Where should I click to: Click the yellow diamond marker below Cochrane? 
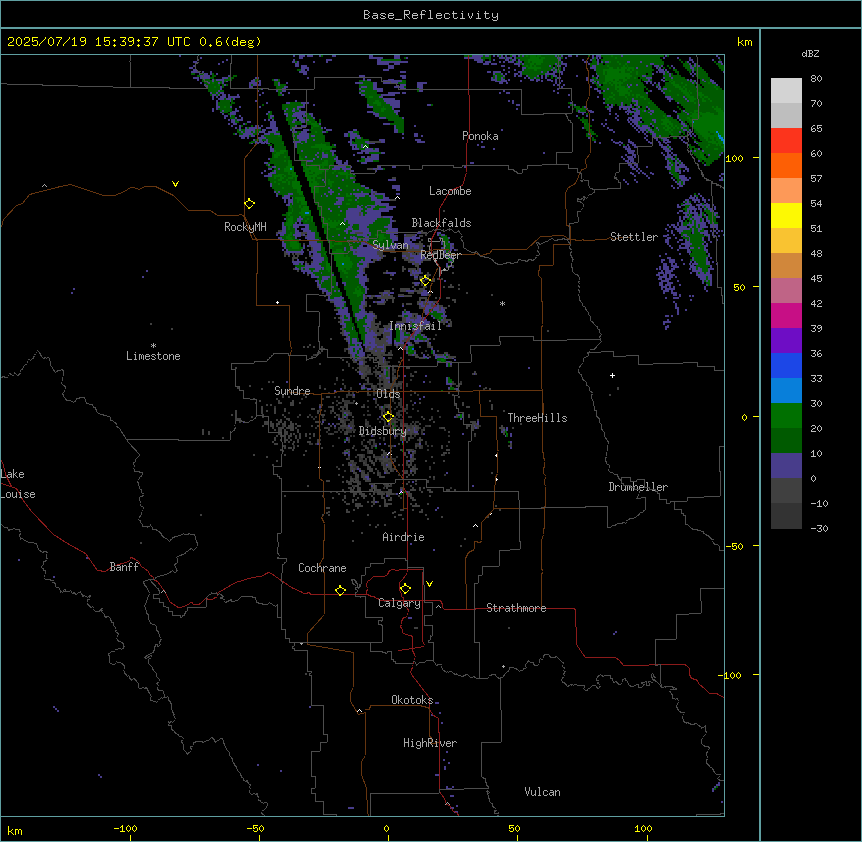pos(340,590)
